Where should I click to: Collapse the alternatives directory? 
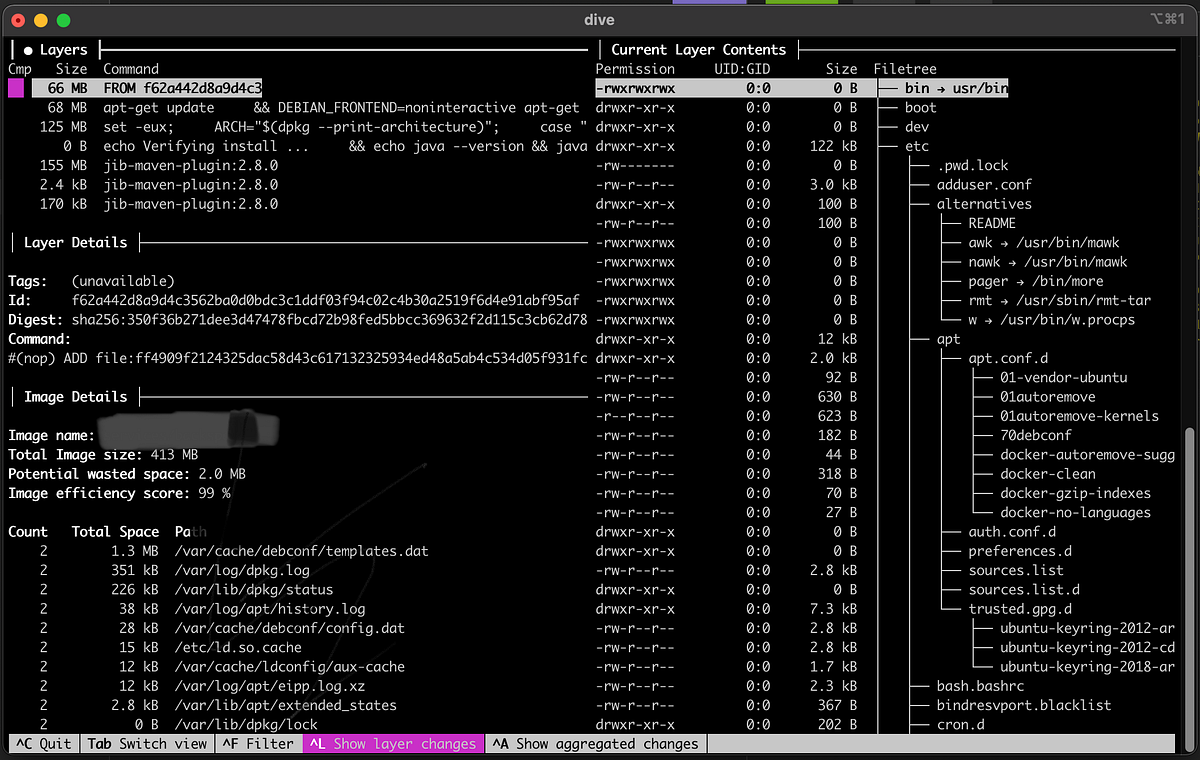[984, 204]
